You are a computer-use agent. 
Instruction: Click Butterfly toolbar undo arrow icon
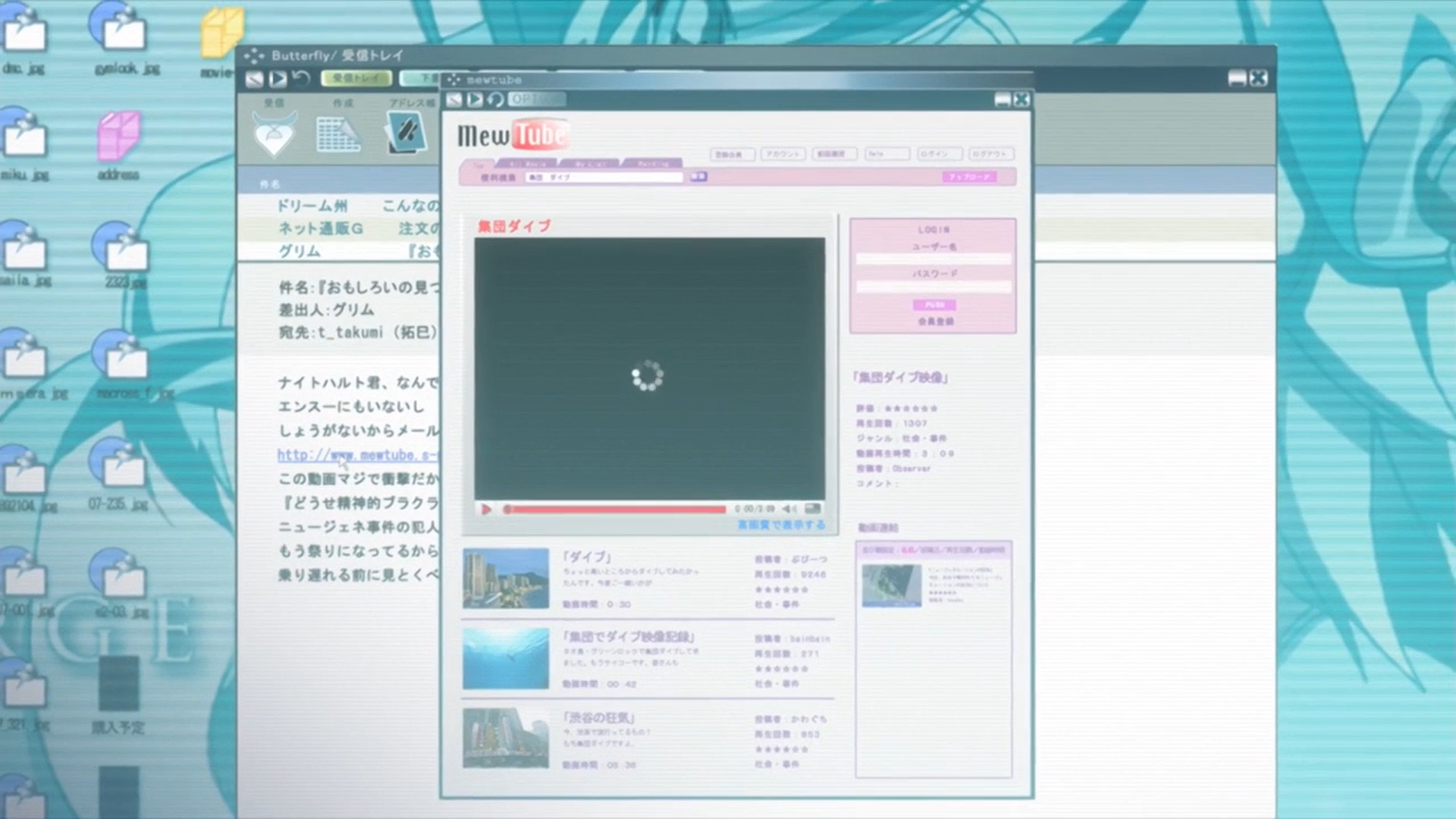300,78
